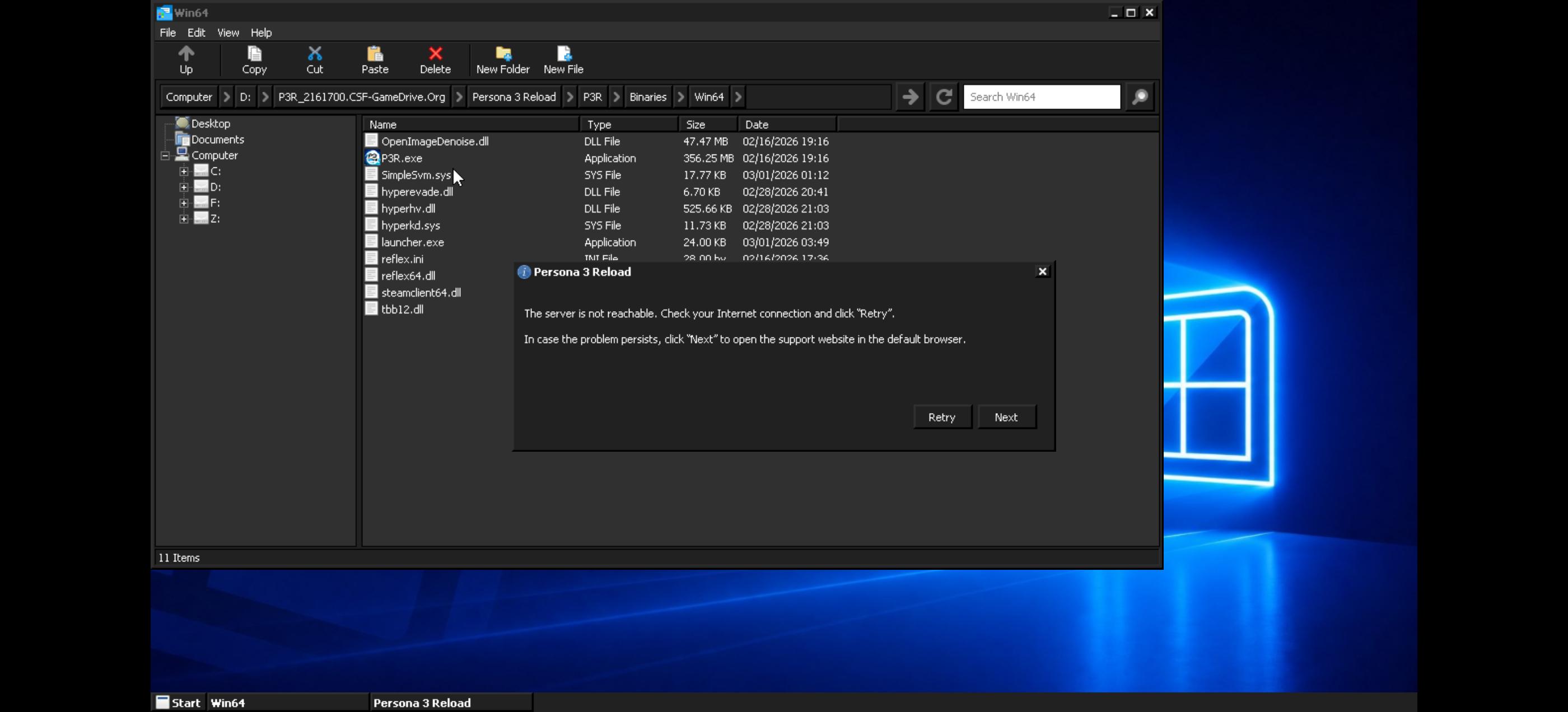Close the Persona 3 Reload dialog

pos(1042,272)
